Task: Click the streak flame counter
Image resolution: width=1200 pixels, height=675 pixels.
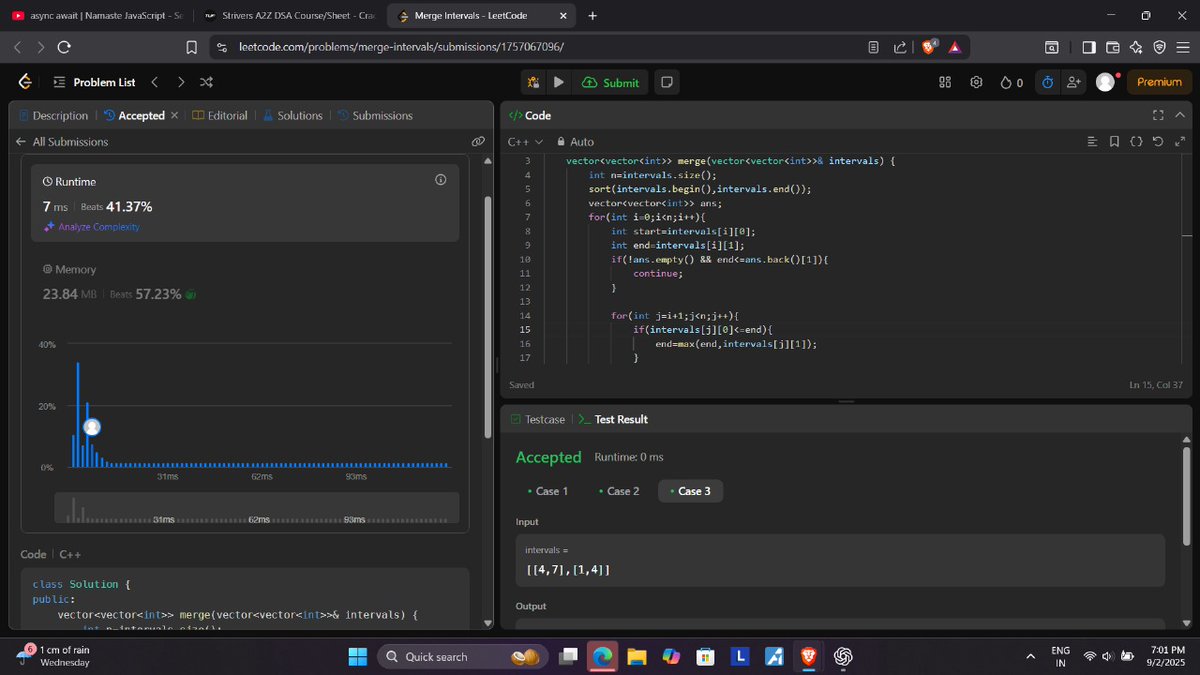Action: tap(1011, 82)
